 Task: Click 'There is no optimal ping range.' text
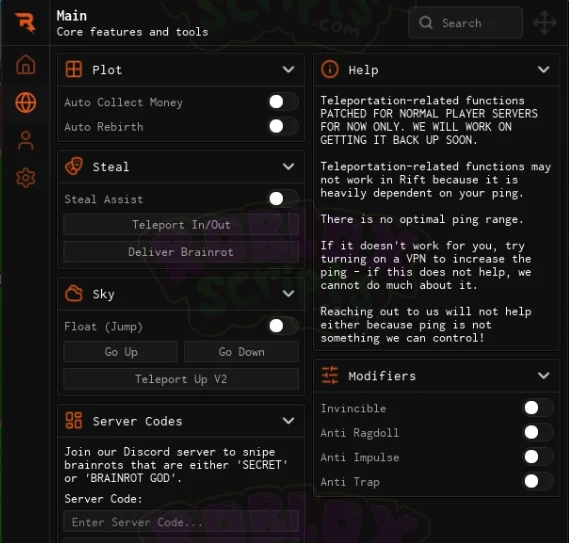422,219
